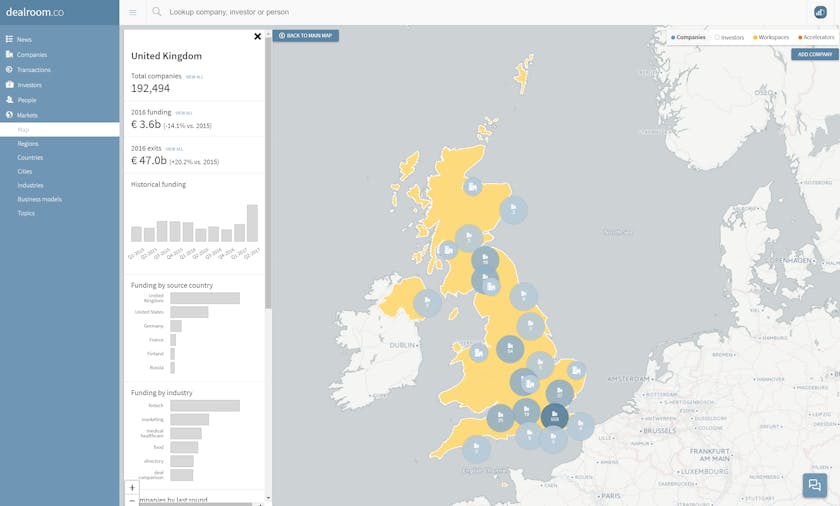This screenshot has height=506, width=840.
Task: Toggle the Companies map layer
Action: [x=689, y=37]
